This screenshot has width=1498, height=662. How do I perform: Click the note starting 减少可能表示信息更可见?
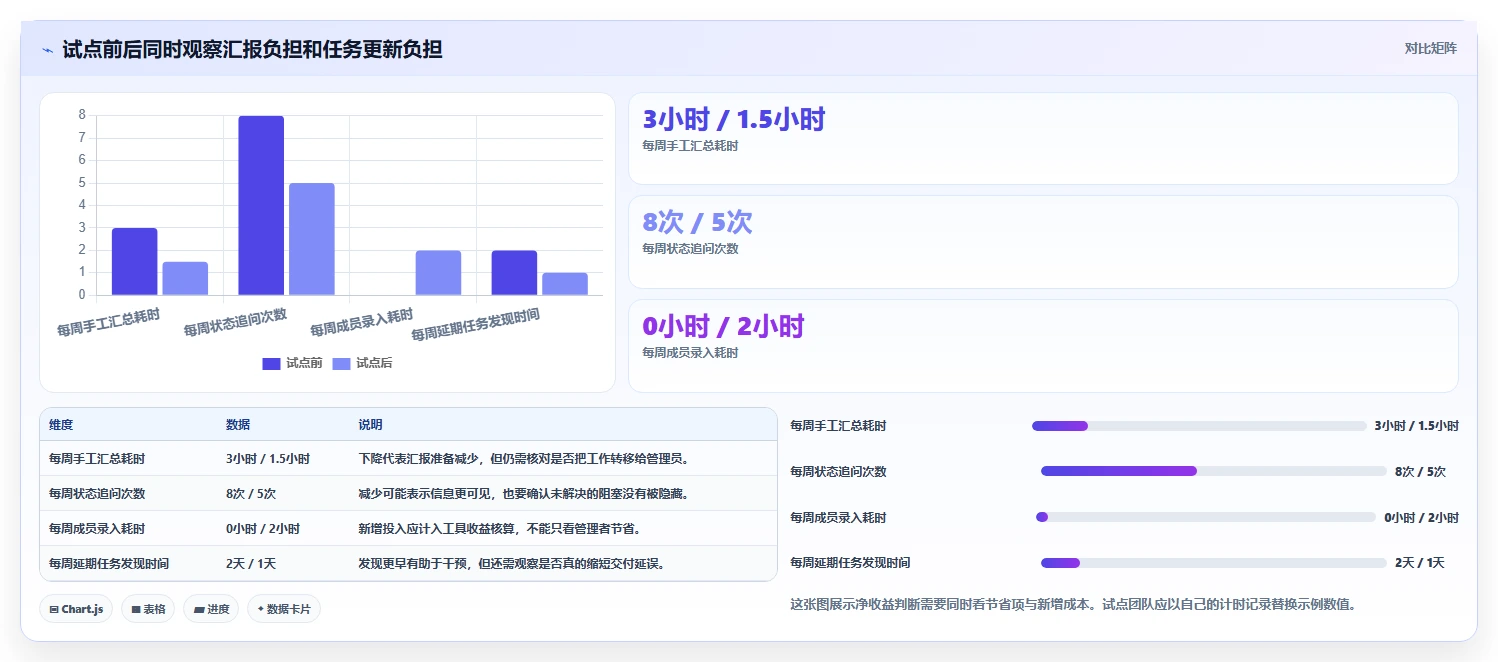click(x=523, y=494)
